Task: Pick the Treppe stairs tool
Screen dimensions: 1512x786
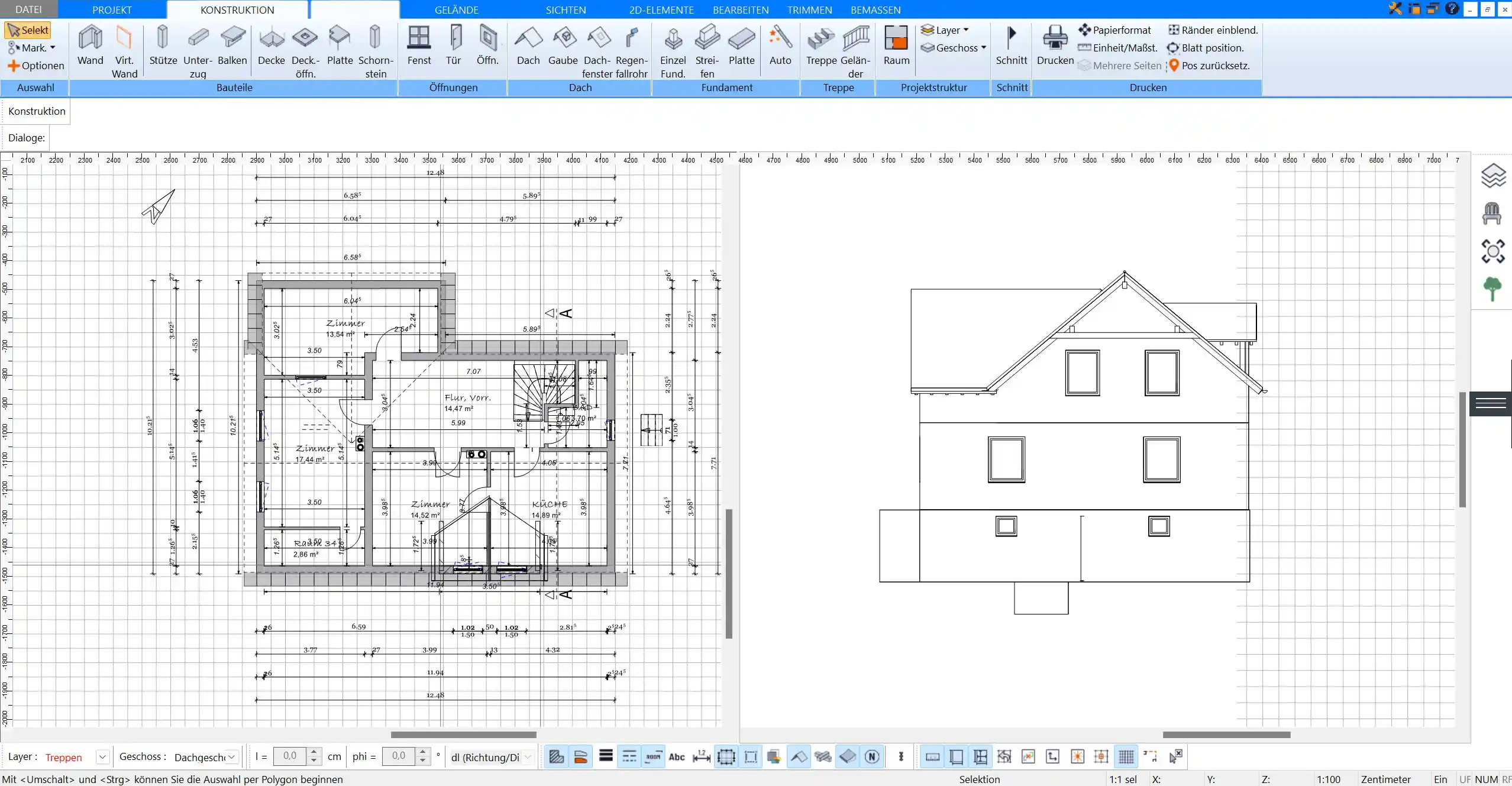Action: 821,45
